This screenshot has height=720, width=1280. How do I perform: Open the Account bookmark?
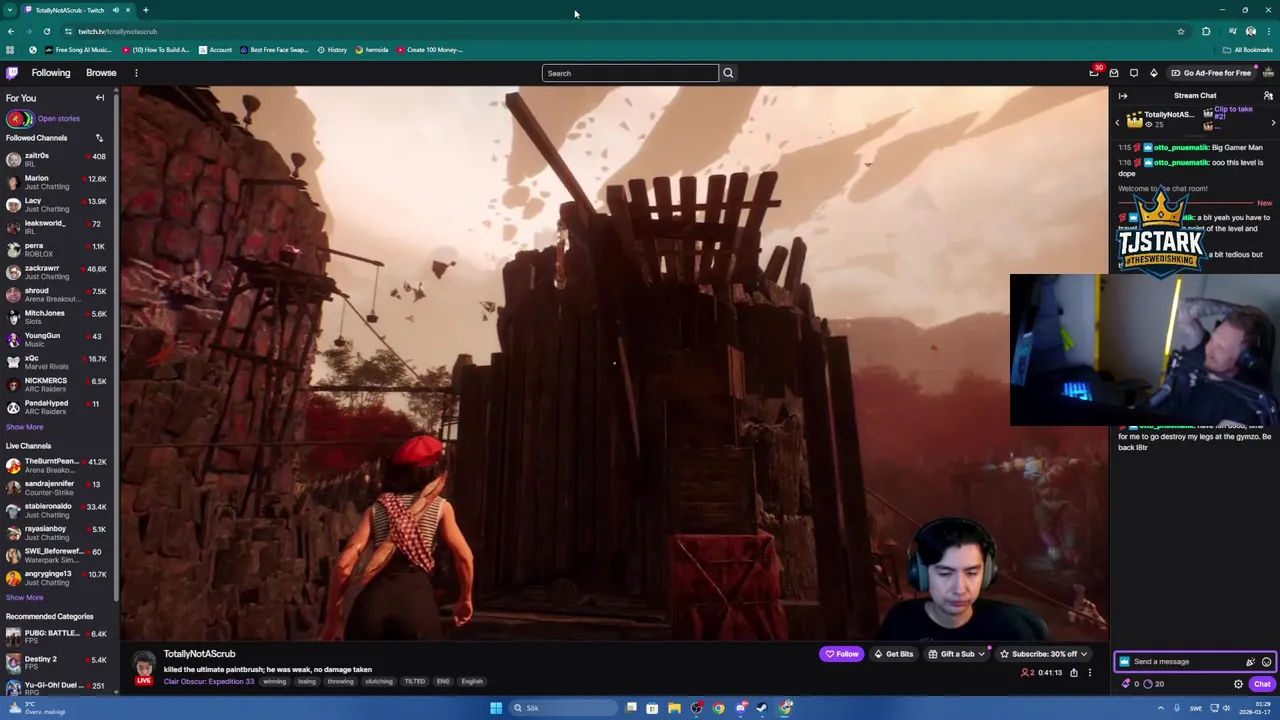coord(215,50)
